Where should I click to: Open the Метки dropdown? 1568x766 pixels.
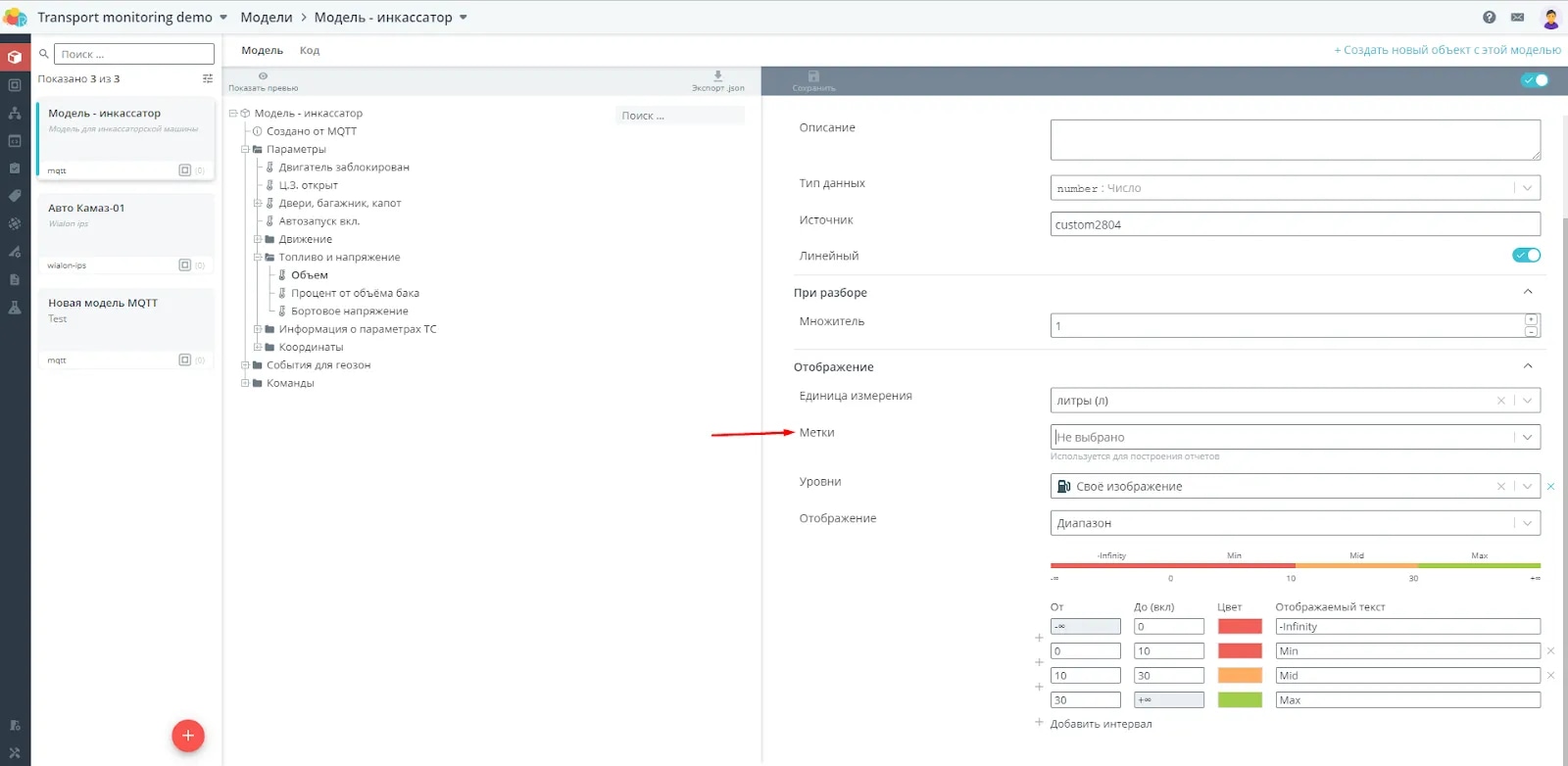[1295, 437]
